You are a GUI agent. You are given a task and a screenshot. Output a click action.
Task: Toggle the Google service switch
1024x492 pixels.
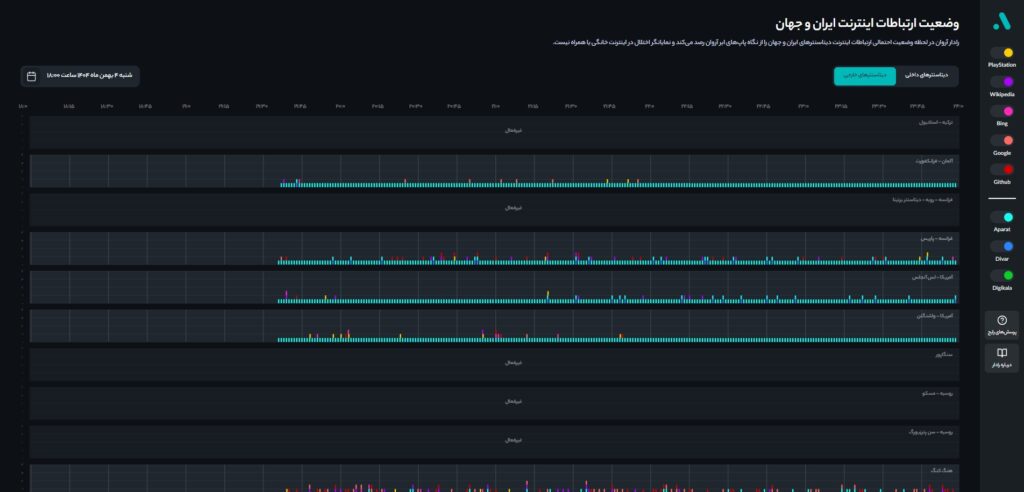(1001, 140)
